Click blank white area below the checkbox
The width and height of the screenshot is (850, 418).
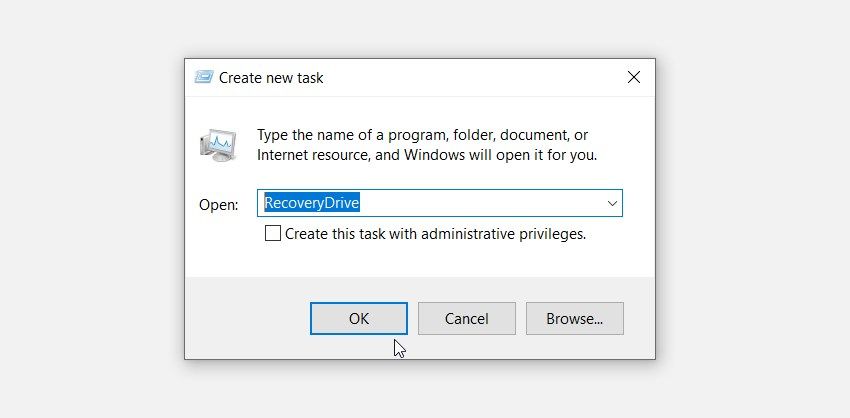point(420,260)
